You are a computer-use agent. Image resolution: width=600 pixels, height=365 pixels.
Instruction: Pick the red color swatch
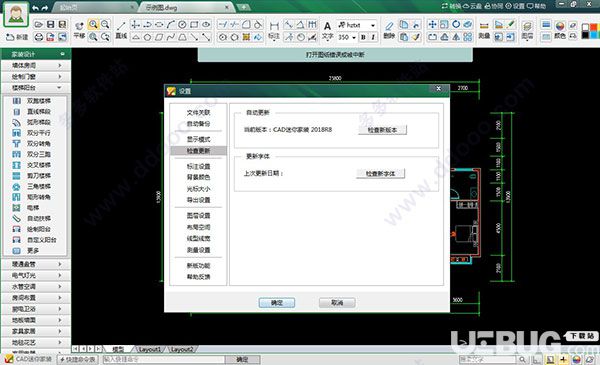coord(593,28)
